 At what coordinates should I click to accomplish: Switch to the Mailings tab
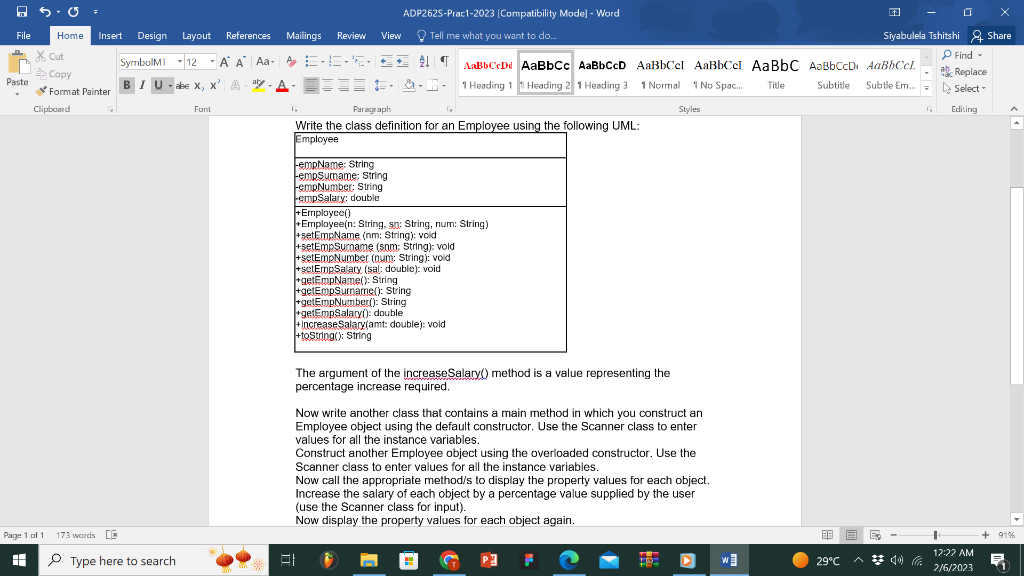click(x=303, y=34)
